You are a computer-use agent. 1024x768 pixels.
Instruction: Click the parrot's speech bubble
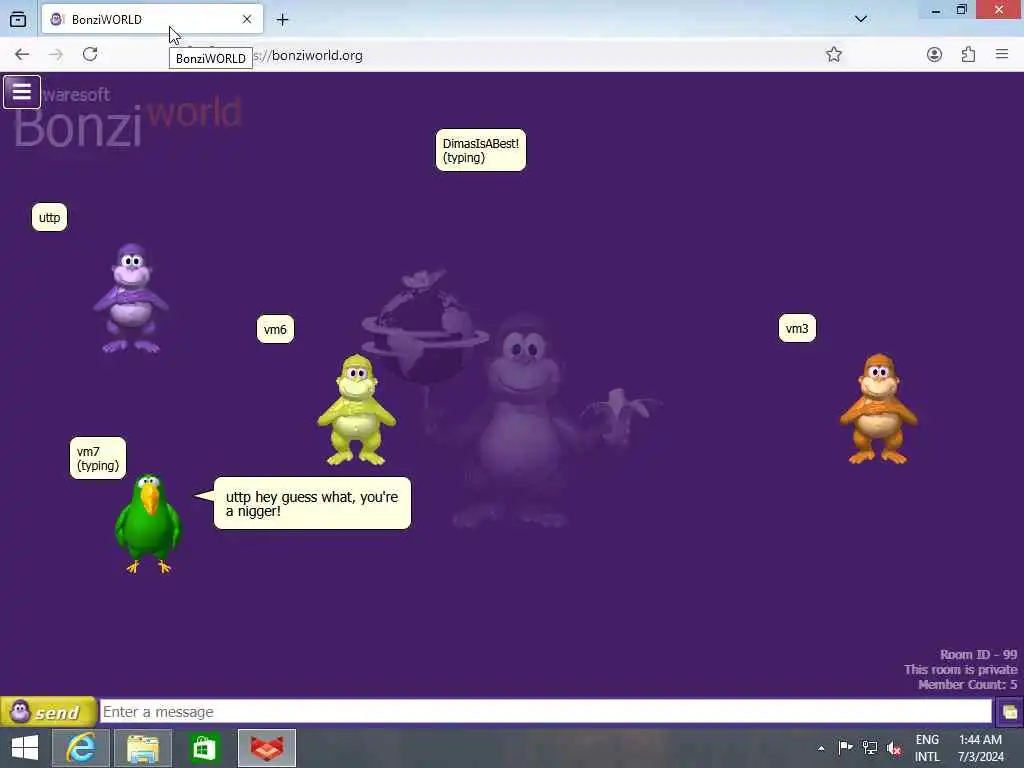coord(312,504)
